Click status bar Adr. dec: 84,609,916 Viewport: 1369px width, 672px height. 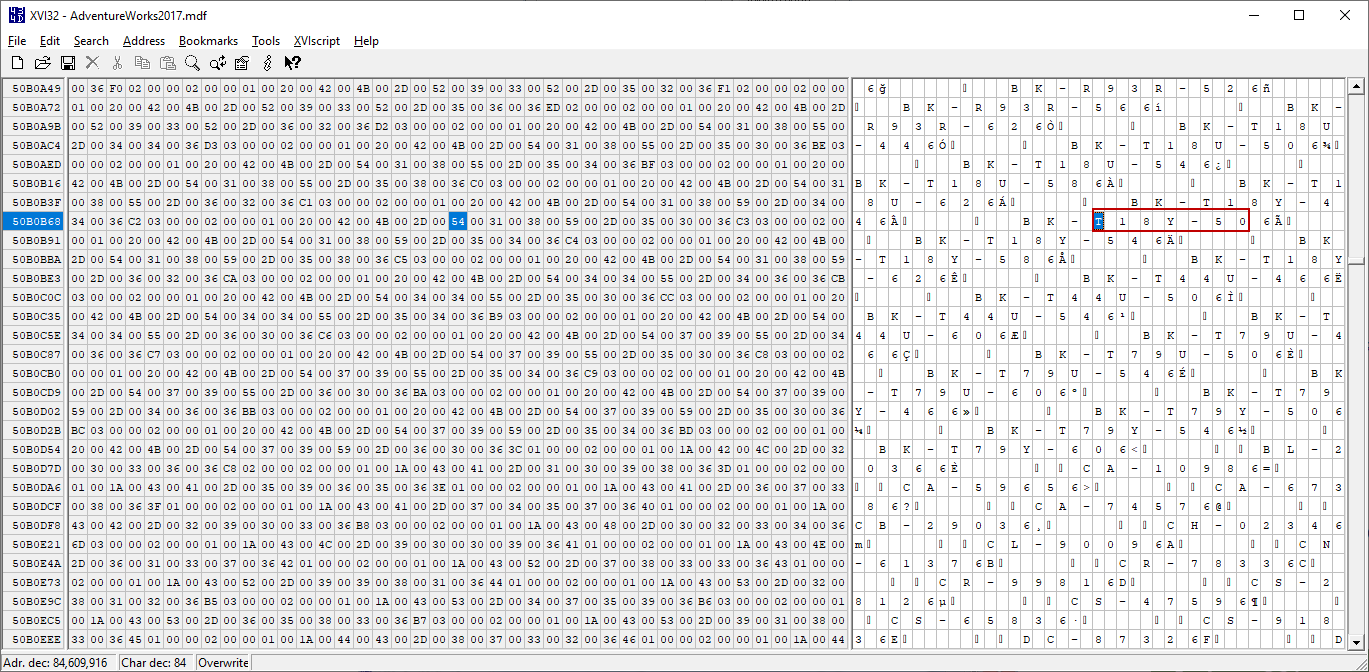tap(58, 662)
